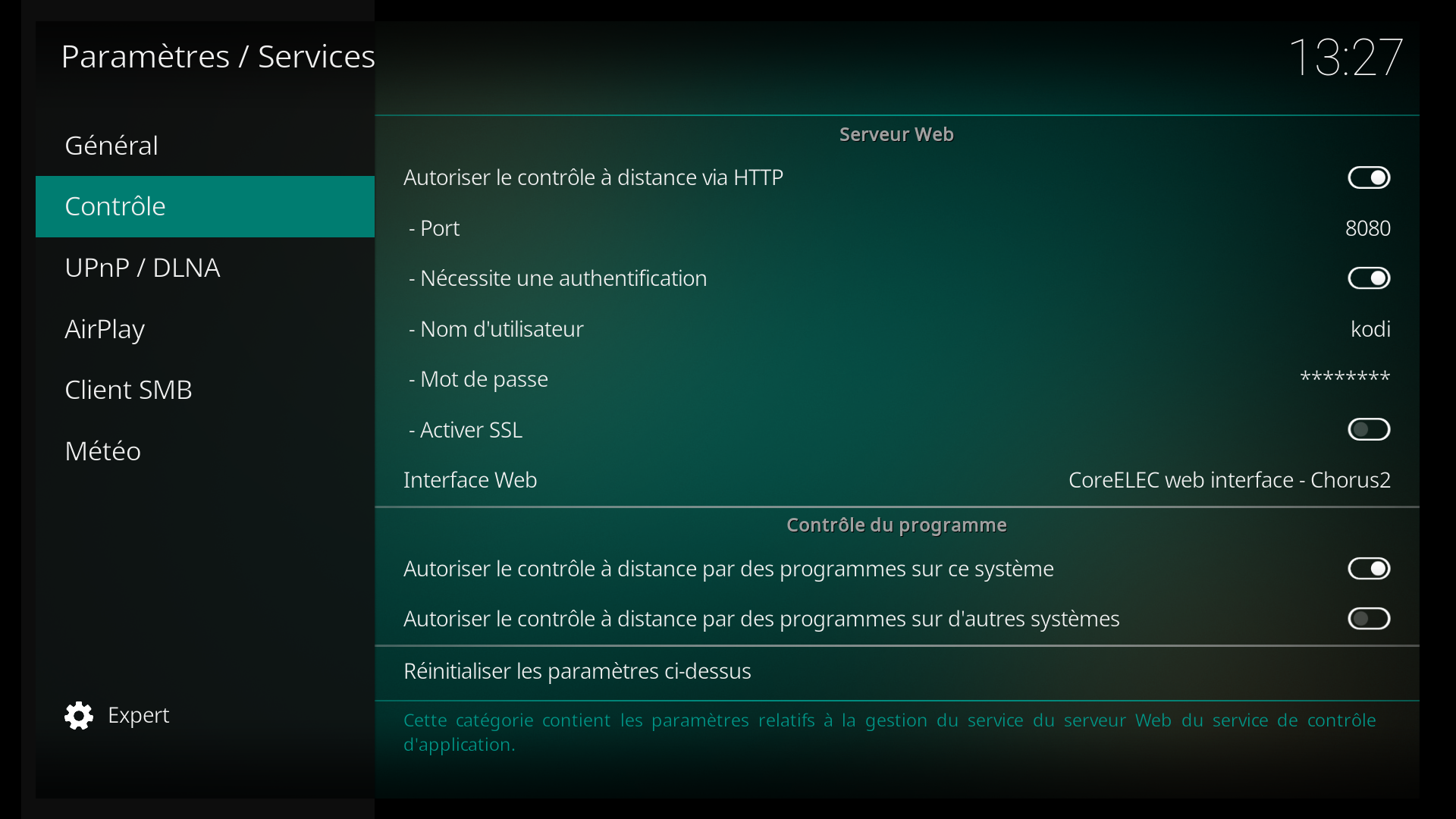The height and width of the screenshot is (819, 1456).
Task: Click the 13:27 clock display
Action: click(x=1346, y=58)
